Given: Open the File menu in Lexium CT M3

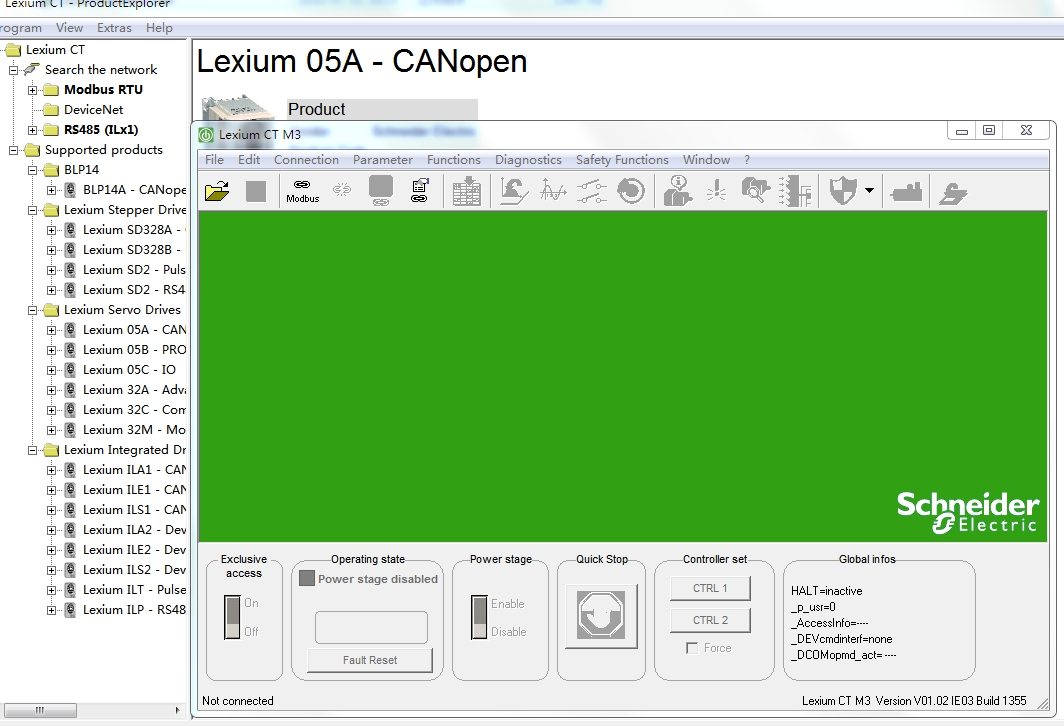Looking at the screenshot, I should pos(214,159).
